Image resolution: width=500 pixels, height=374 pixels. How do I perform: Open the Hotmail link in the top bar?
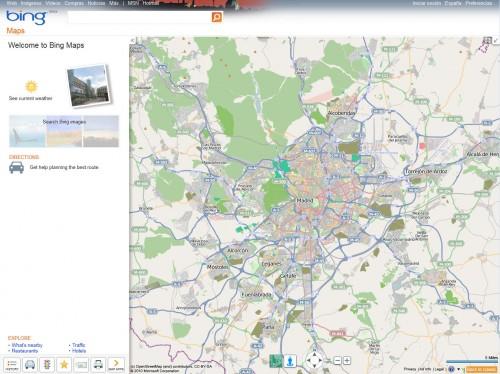pos(151,3)
